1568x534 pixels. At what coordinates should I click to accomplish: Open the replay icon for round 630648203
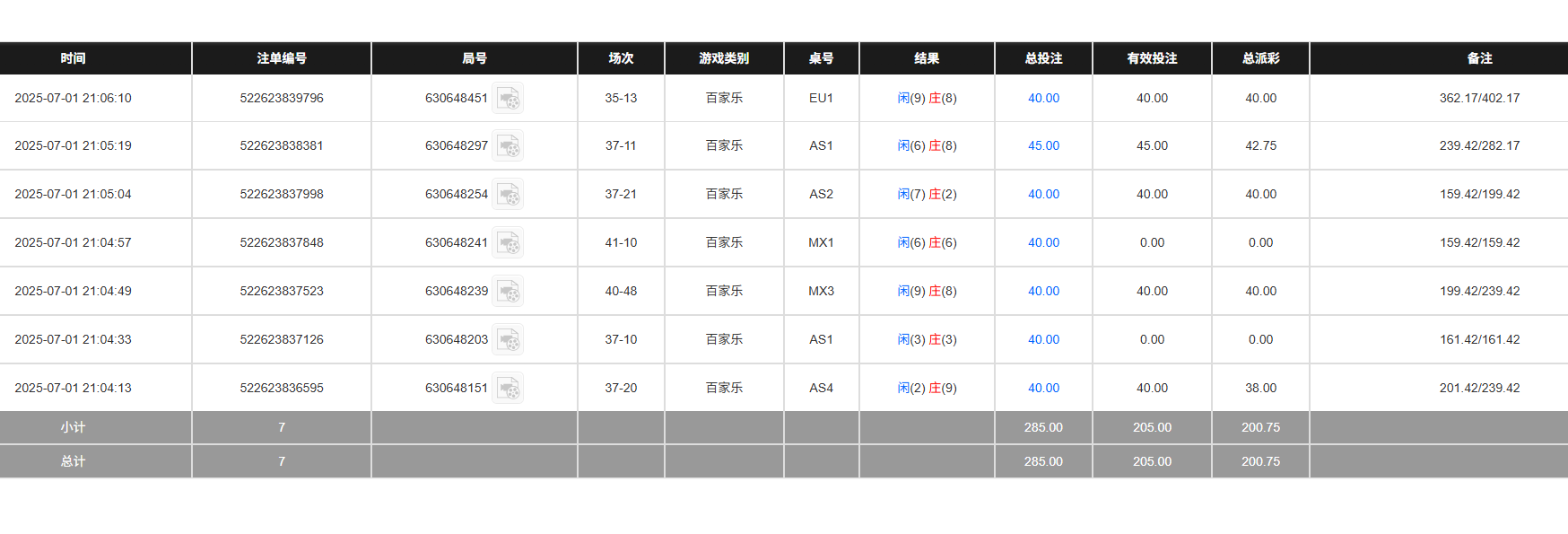pos(508,339)
